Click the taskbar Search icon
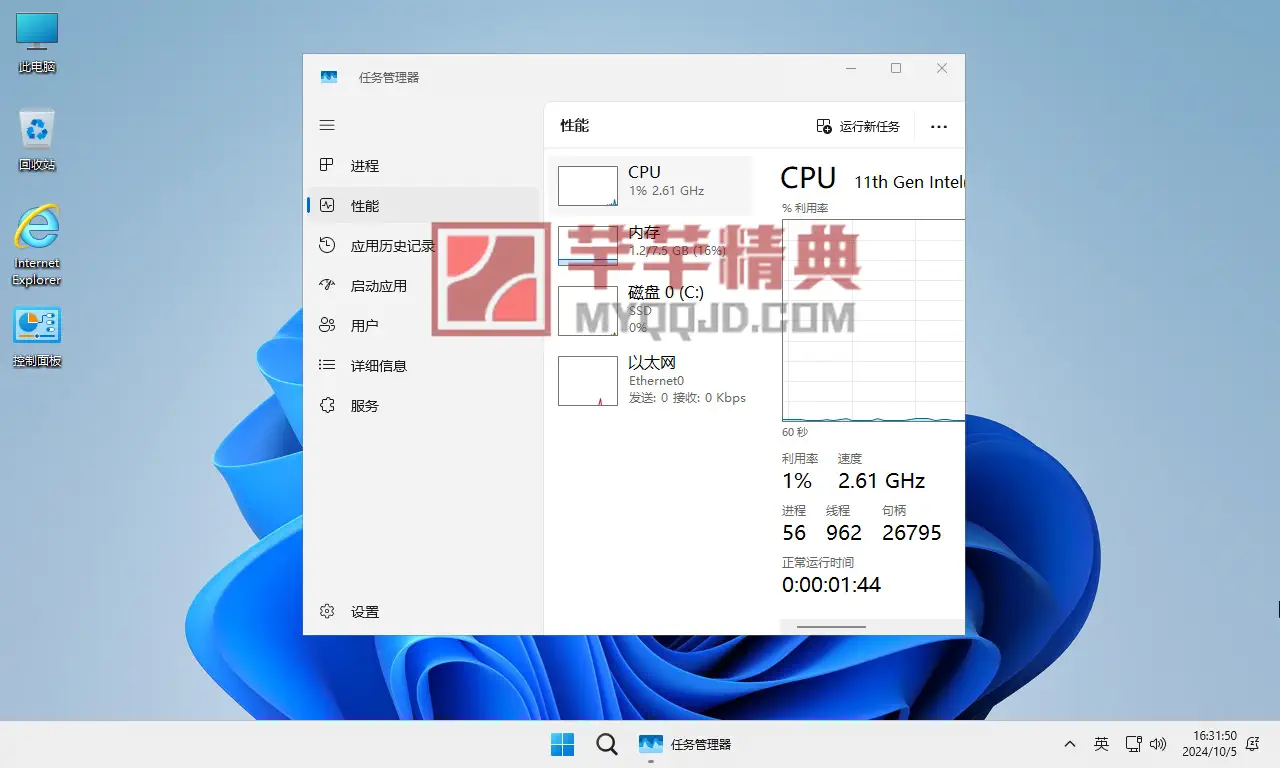 tap(606, 744)
